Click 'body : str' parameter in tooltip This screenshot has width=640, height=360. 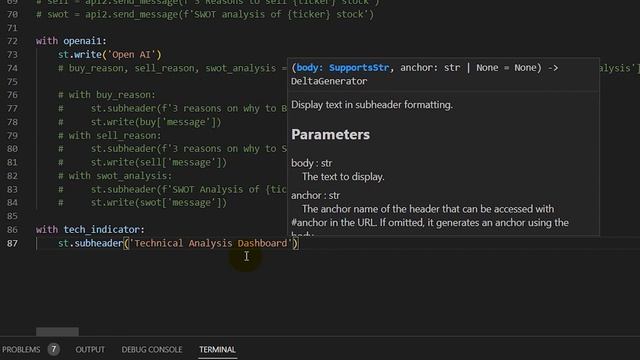[x=311, y=163]
